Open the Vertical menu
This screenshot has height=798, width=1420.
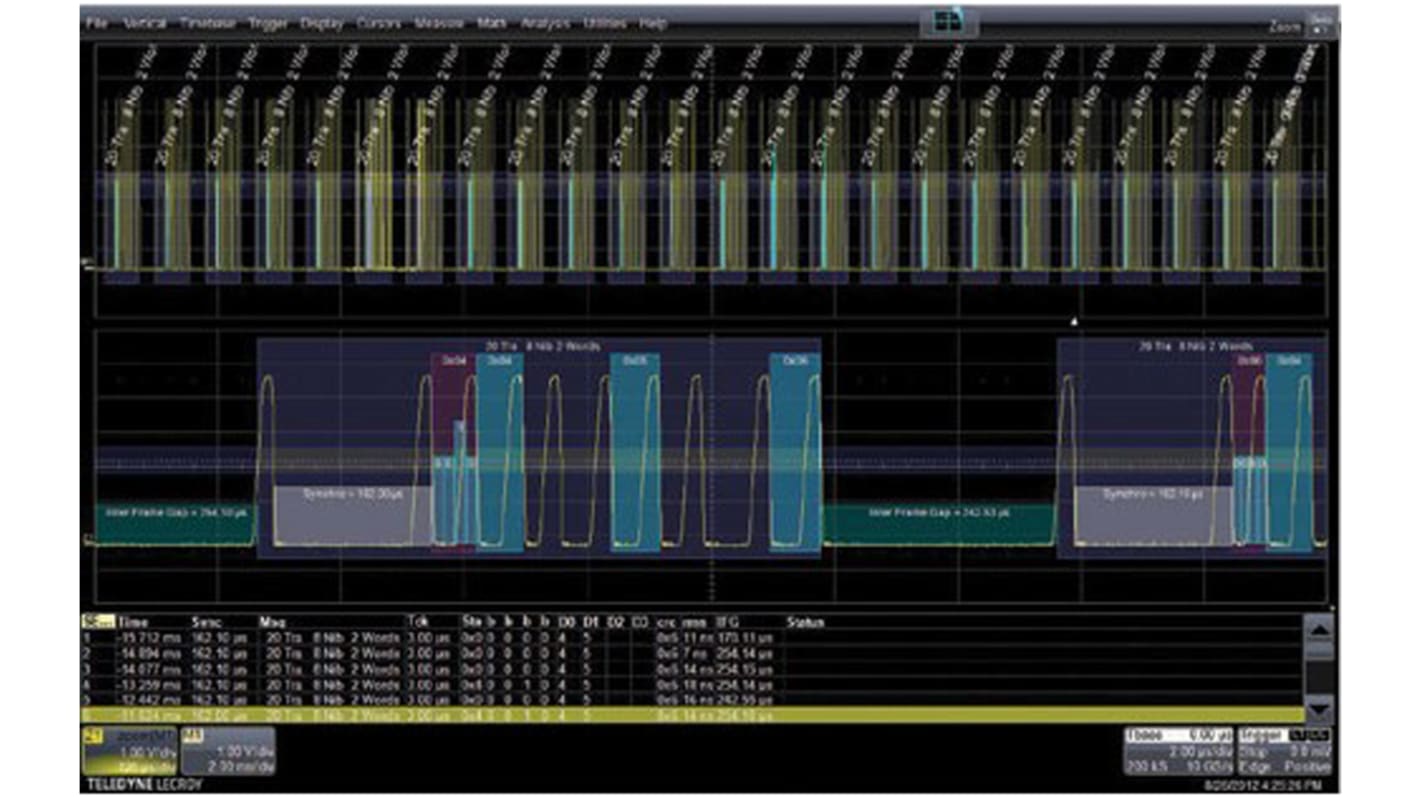click(x=144, y=23)
